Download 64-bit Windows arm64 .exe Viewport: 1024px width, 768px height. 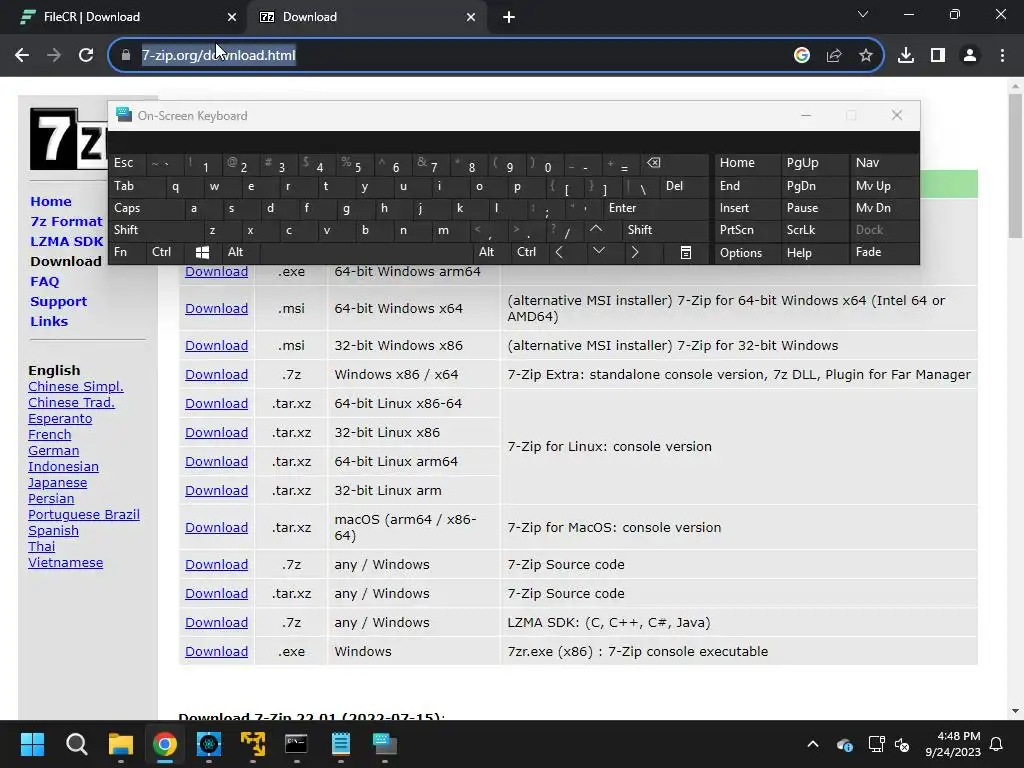pos(216,271)
